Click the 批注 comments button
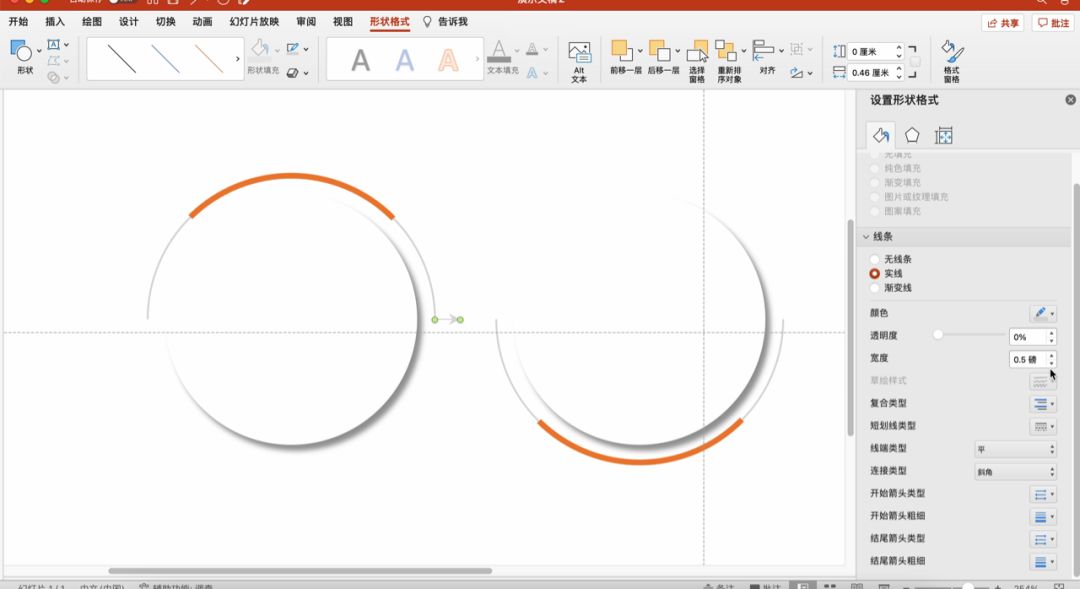 1053,23
